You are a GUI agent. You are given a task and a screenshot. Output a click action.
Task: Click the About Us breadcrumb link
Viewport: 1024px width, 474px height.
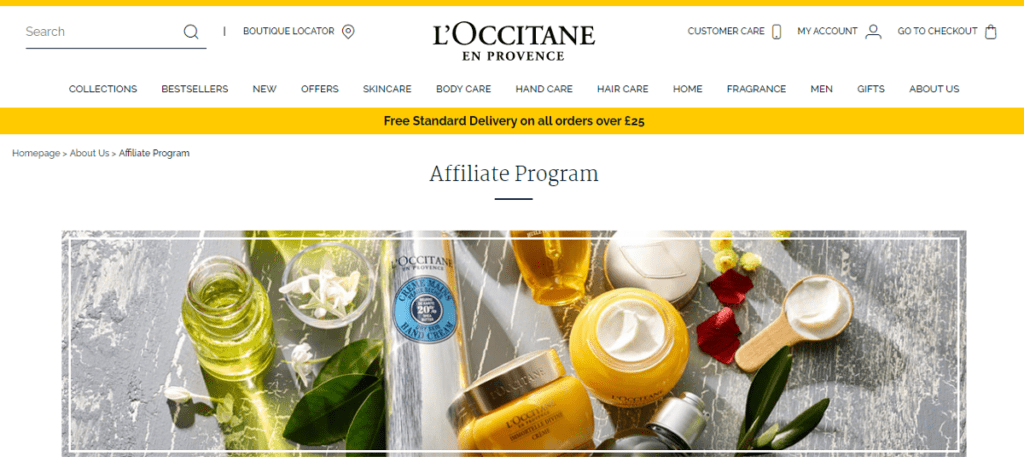tap(89, 153)
